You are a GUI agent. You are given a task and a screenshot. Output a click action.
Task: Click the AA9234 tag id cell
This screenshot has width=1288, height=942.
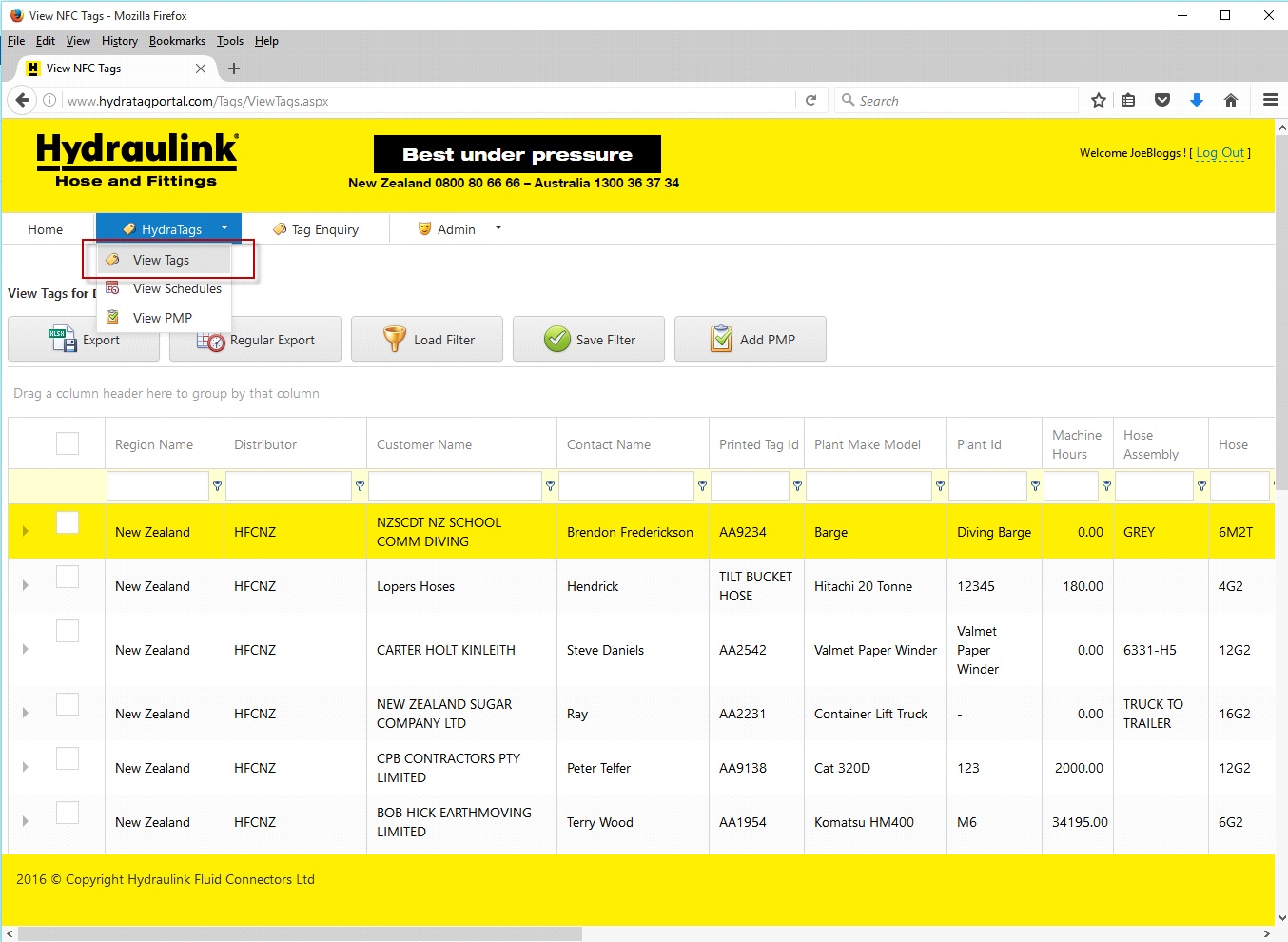[x=742, y=532]
